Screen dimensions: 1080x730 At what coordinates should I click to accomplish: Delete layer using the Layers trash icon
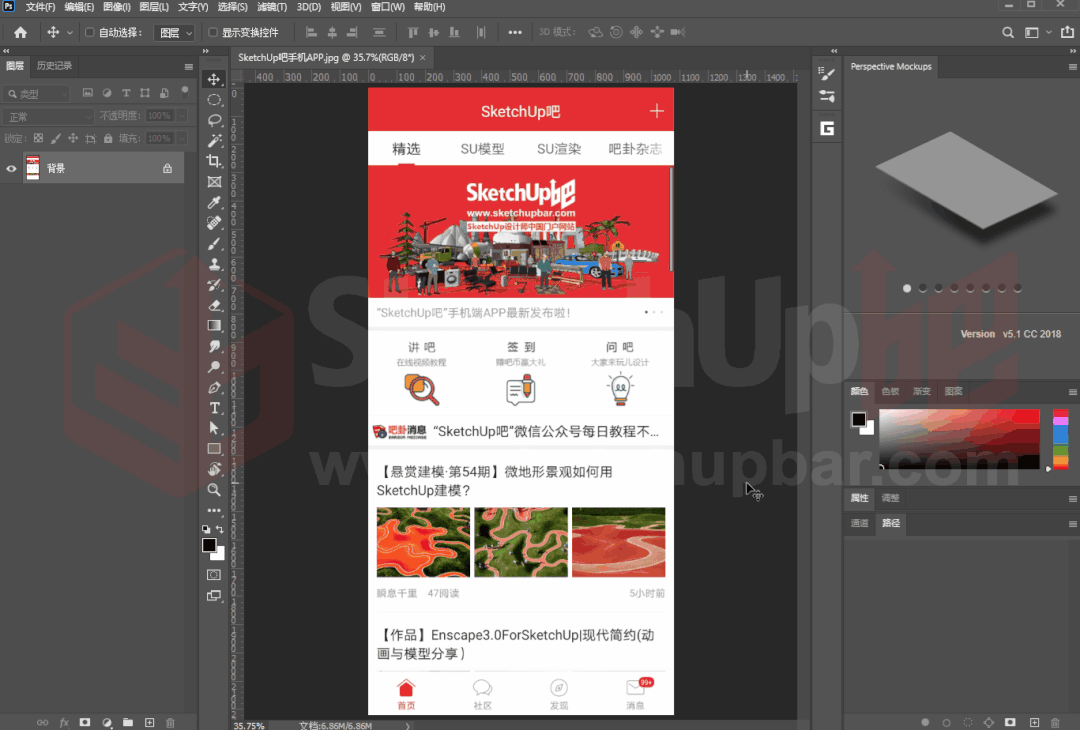coord(170,722)
